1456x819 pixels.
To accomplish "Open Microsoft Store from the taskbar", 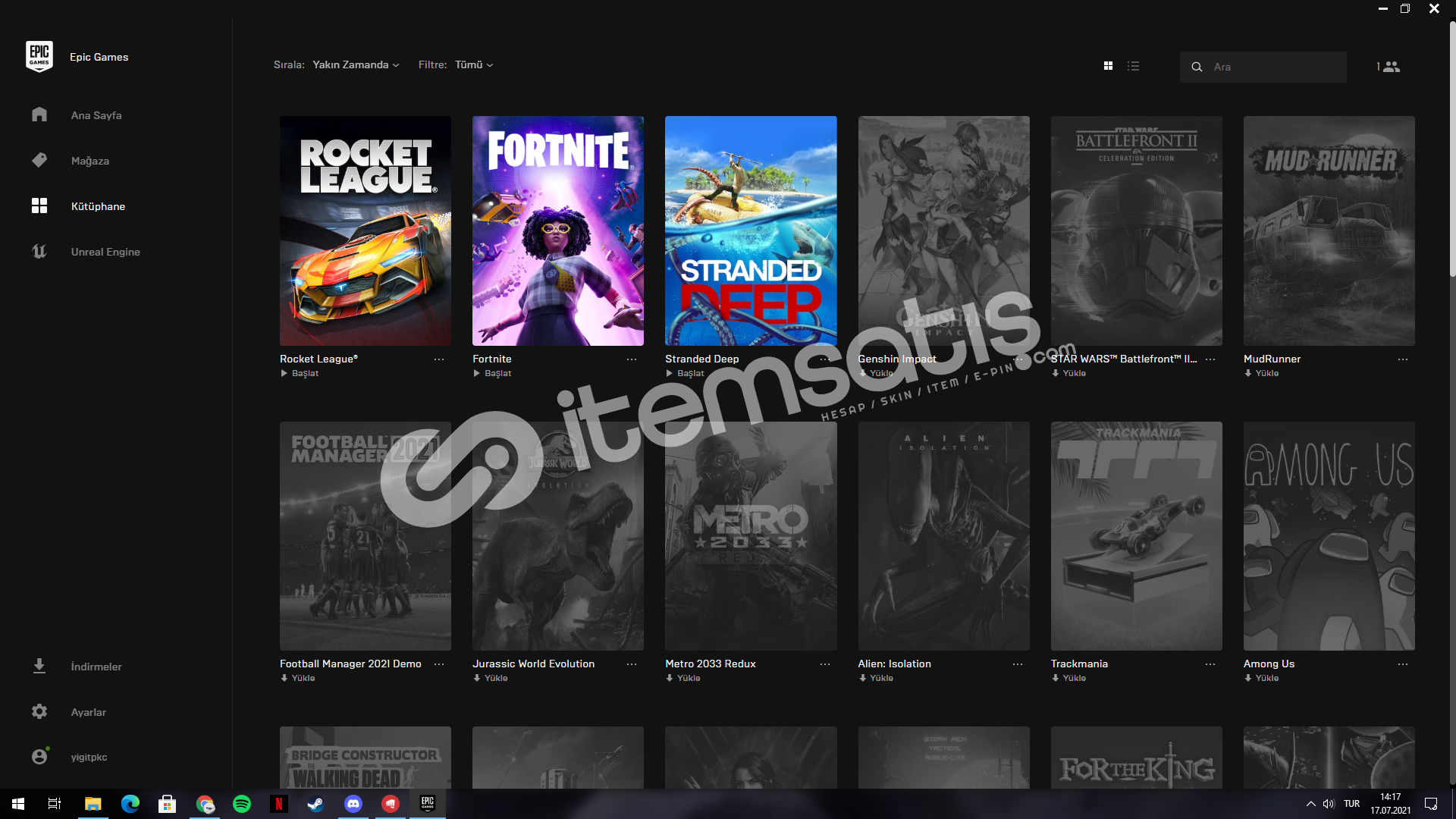I will 168,804.
